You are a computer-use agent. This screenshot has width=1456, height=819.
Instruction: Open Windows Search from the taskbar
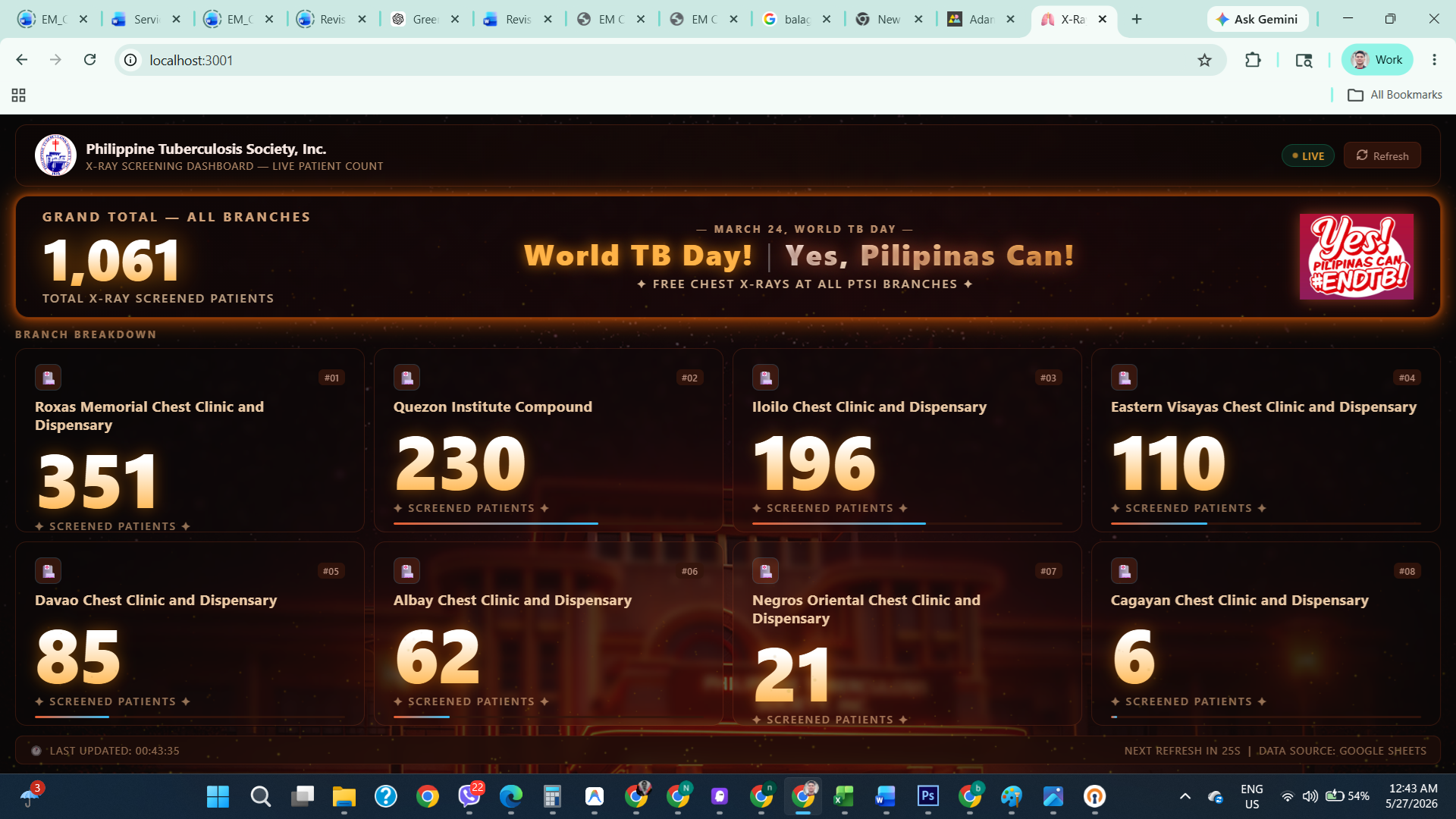260,796
